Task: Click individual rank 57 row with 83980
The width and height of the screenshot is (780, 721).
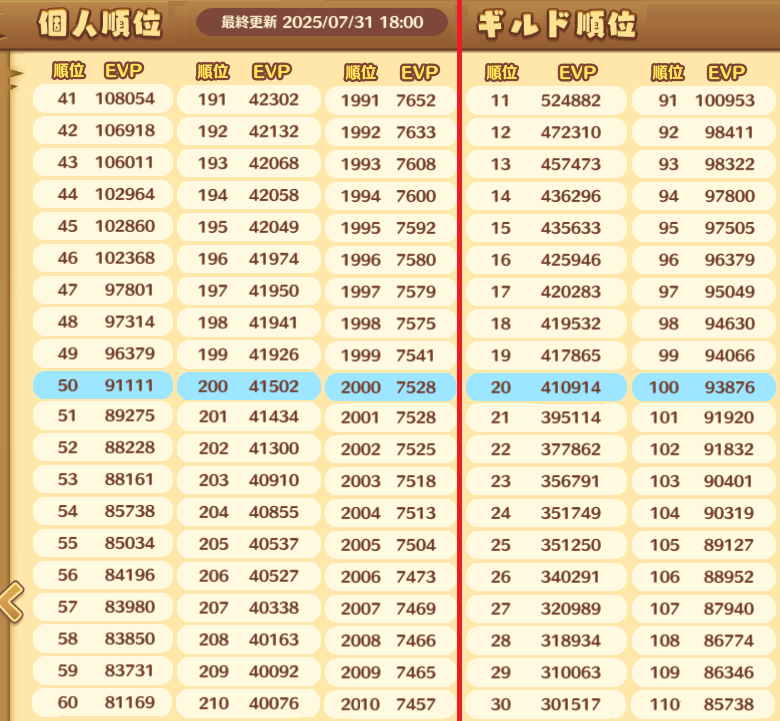Action: (103, 607)
